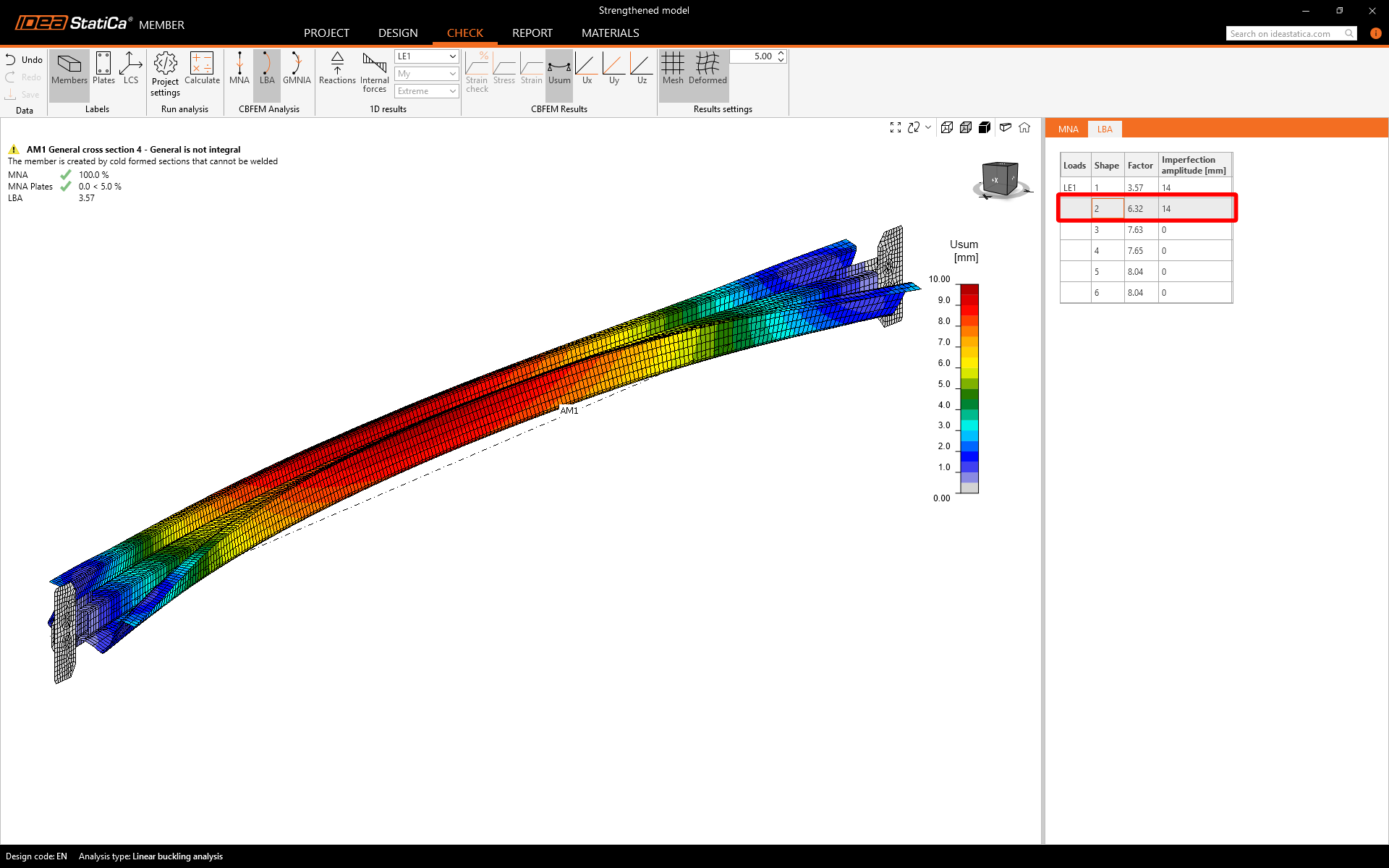Expand the view rotation dropdown arrow

(x=928, y=127)
